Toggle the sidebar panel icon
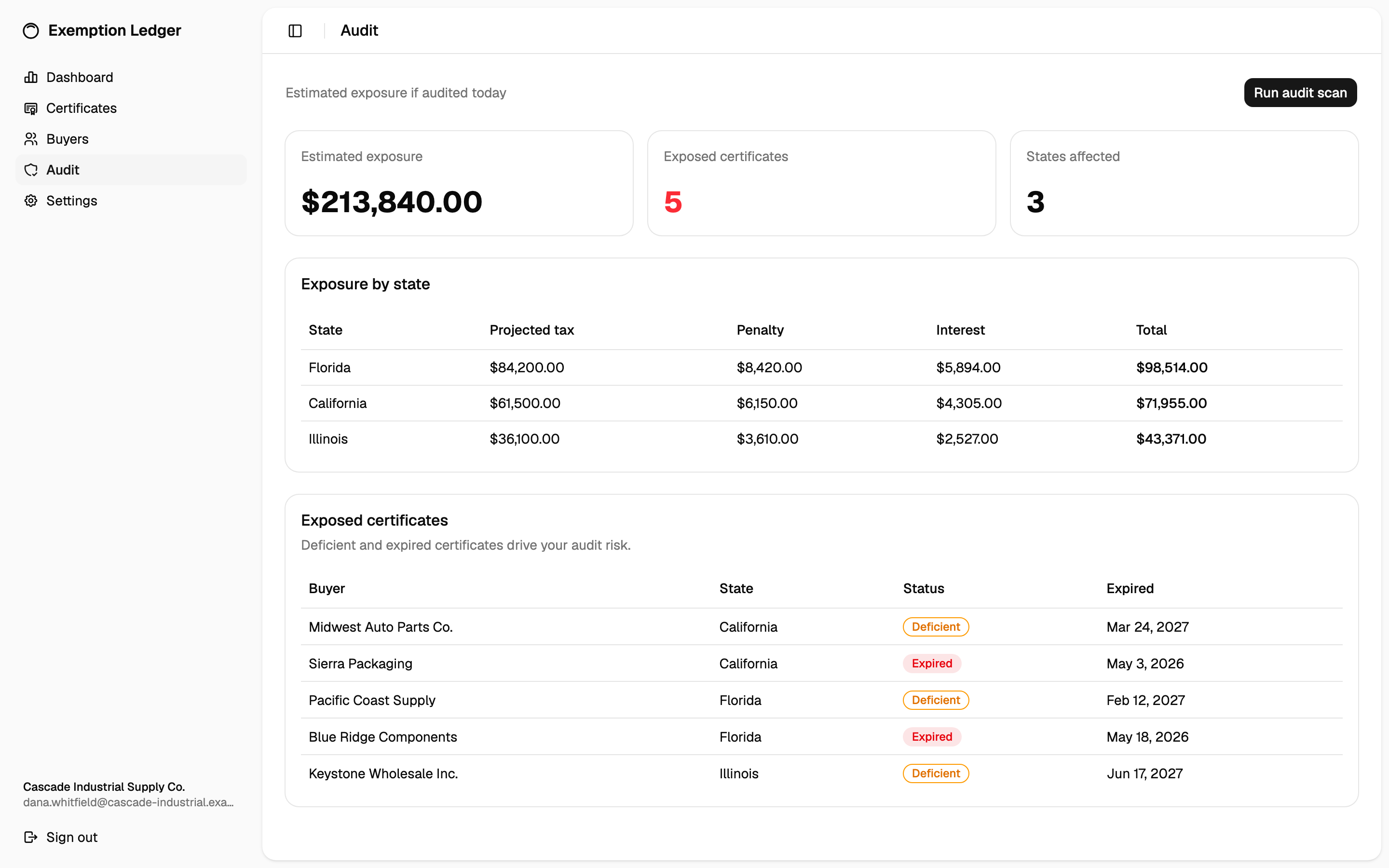This screenshot has height=868, width=1389. [295, 30]
